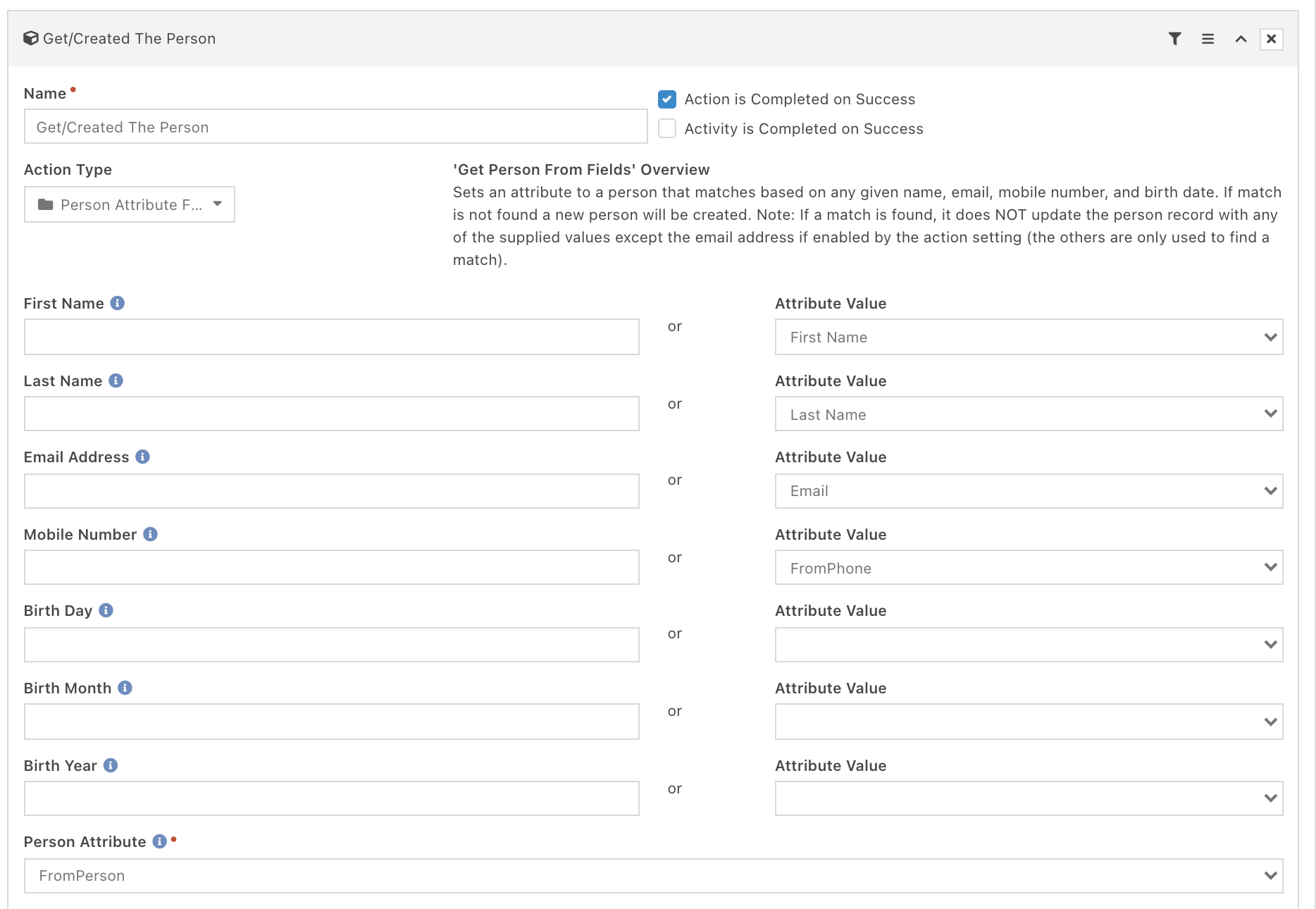Open the FromPerson person attribute dropdown
Image resolution: width=1316 pixels, height=909 pixels.
tap(654, 876)
